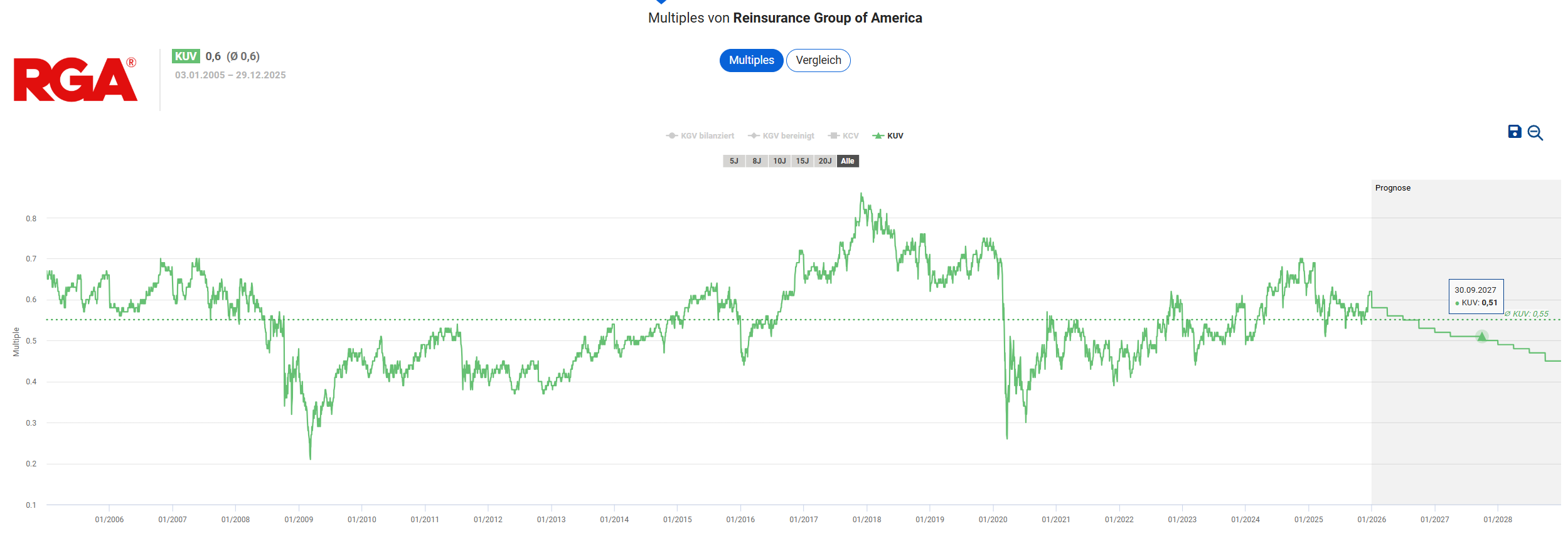
Task: Hide the KUV series via legend
Action: [x=888, y=136]
